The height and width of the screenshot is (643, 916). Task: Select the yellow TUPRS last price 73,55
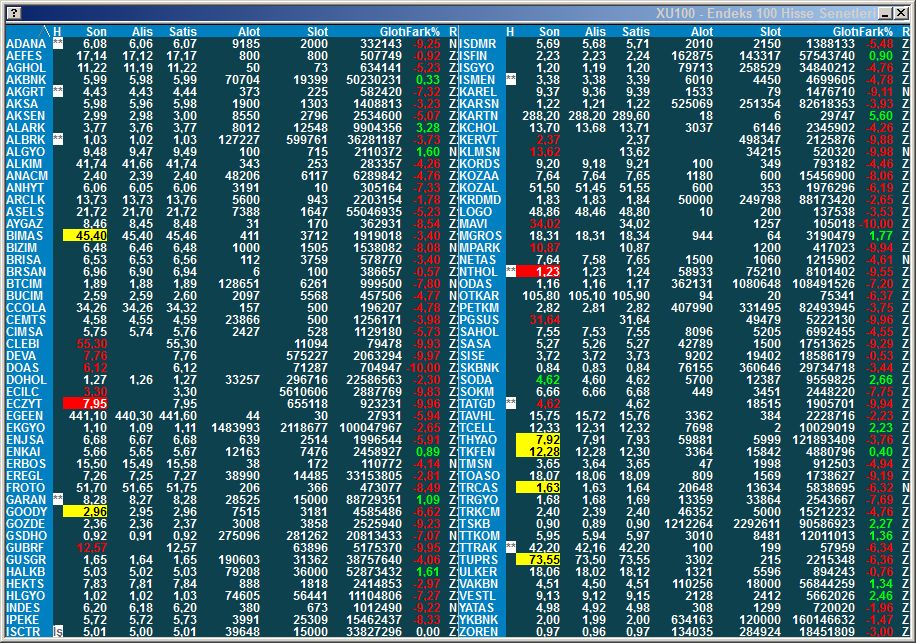(538, 559)
